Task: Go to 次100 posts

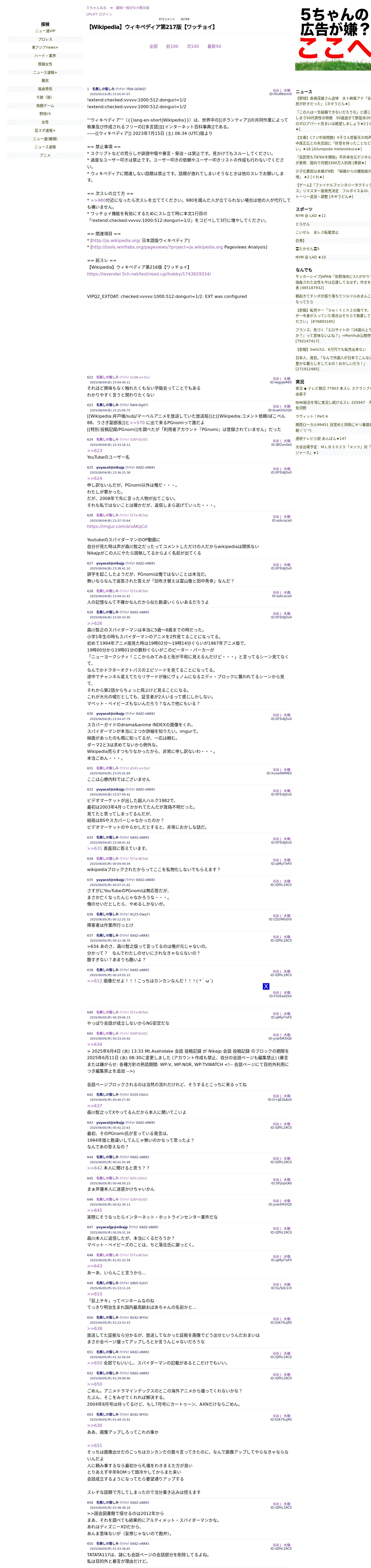Action: (193, 46)
